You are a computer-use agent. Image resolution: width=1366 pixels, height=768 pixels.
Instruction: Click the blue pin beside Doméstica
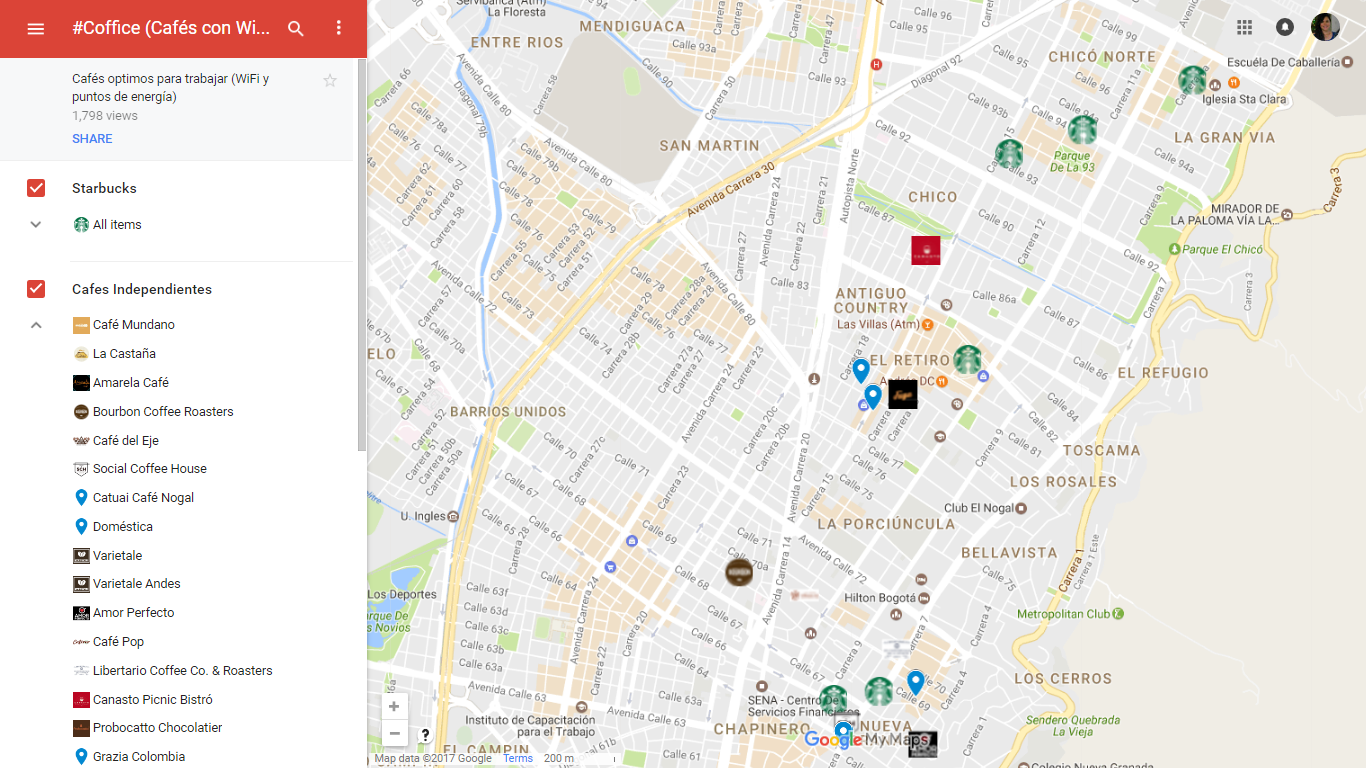point(81,527)
